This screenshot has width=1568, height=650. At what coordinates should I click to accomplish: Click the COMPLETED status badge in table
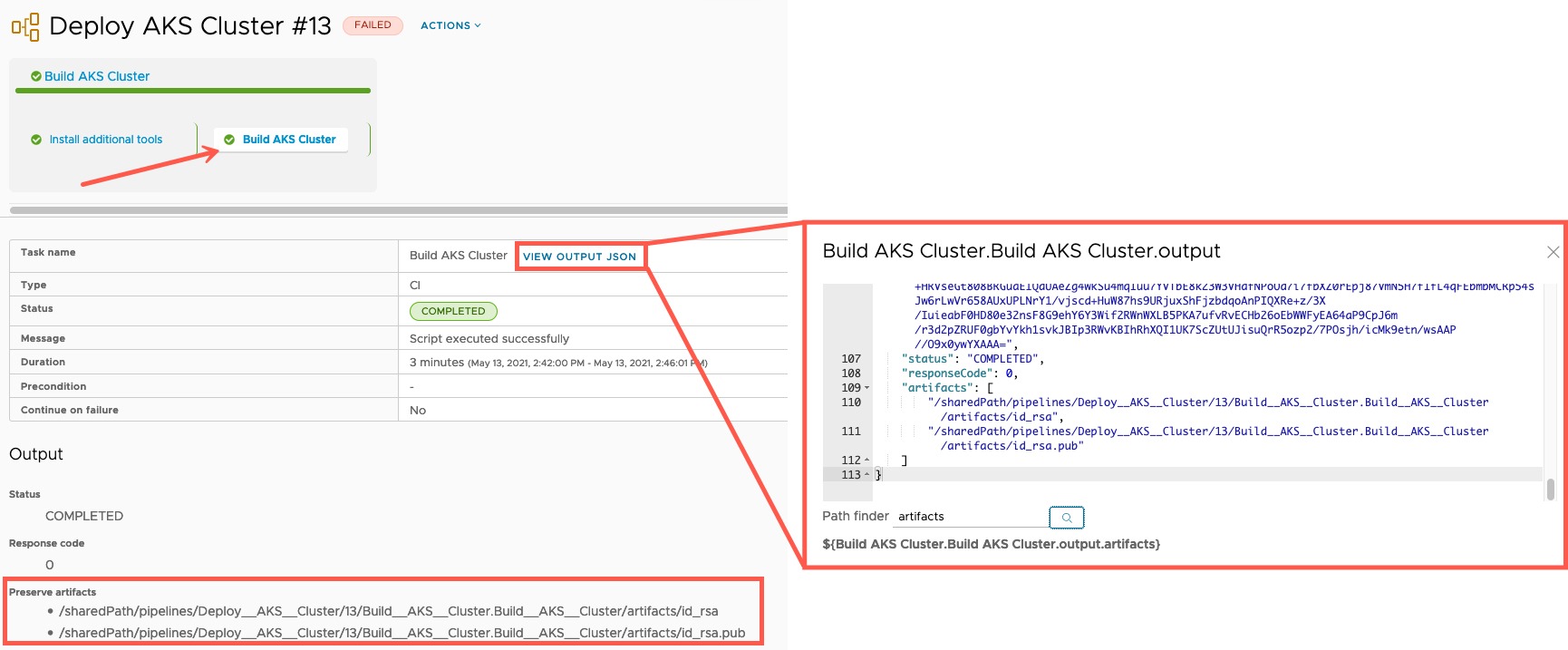pyautogui.click(x=453, y=311)
